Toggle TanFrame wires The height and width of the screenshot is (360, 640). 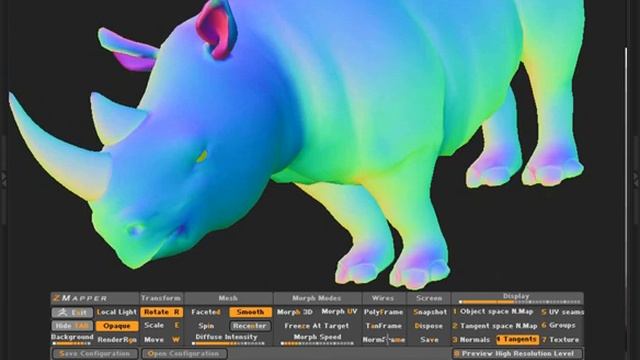click(x=383, y=326)
